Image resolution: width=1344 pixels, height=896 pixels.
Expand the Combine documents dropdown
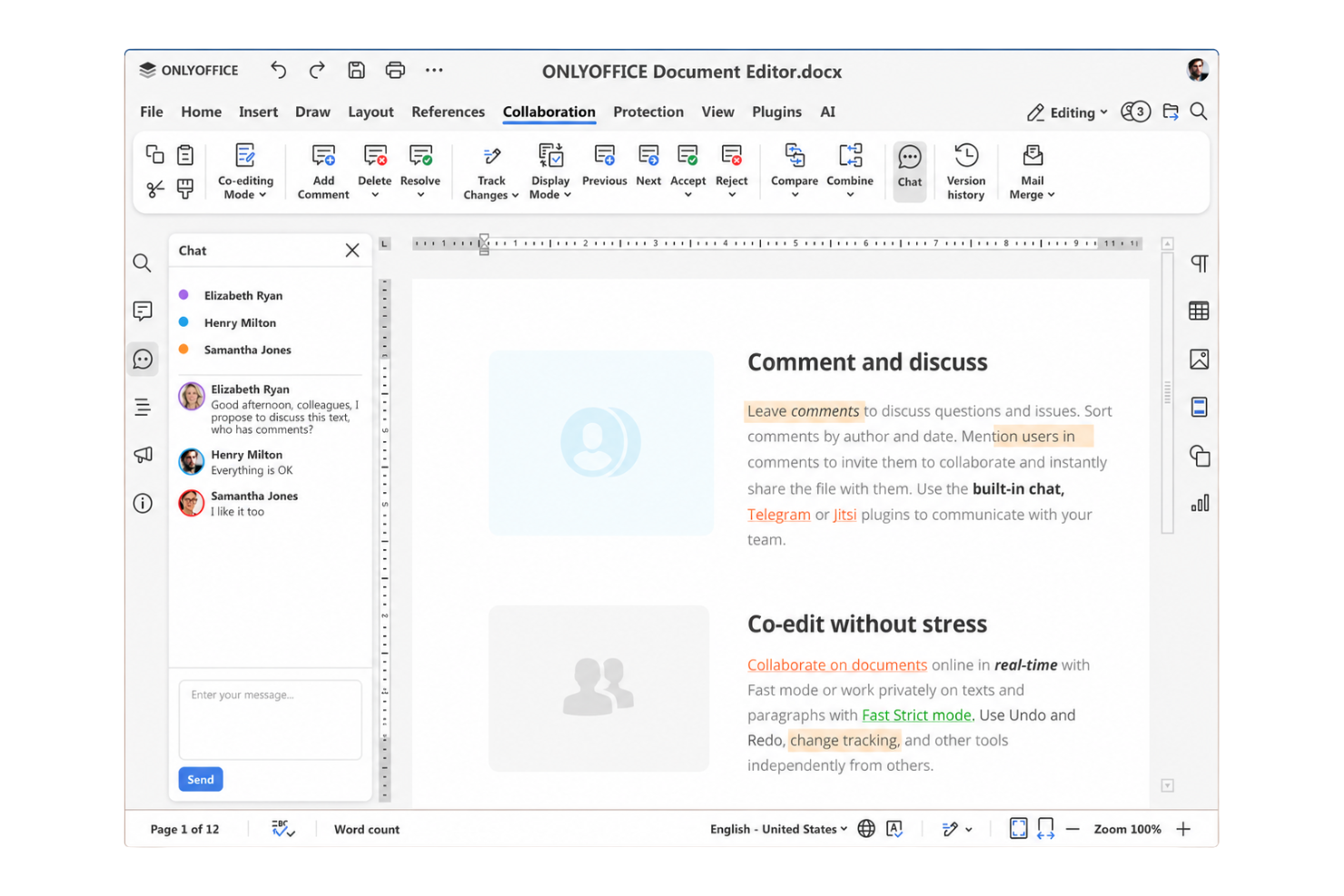(x=850, y=195)
